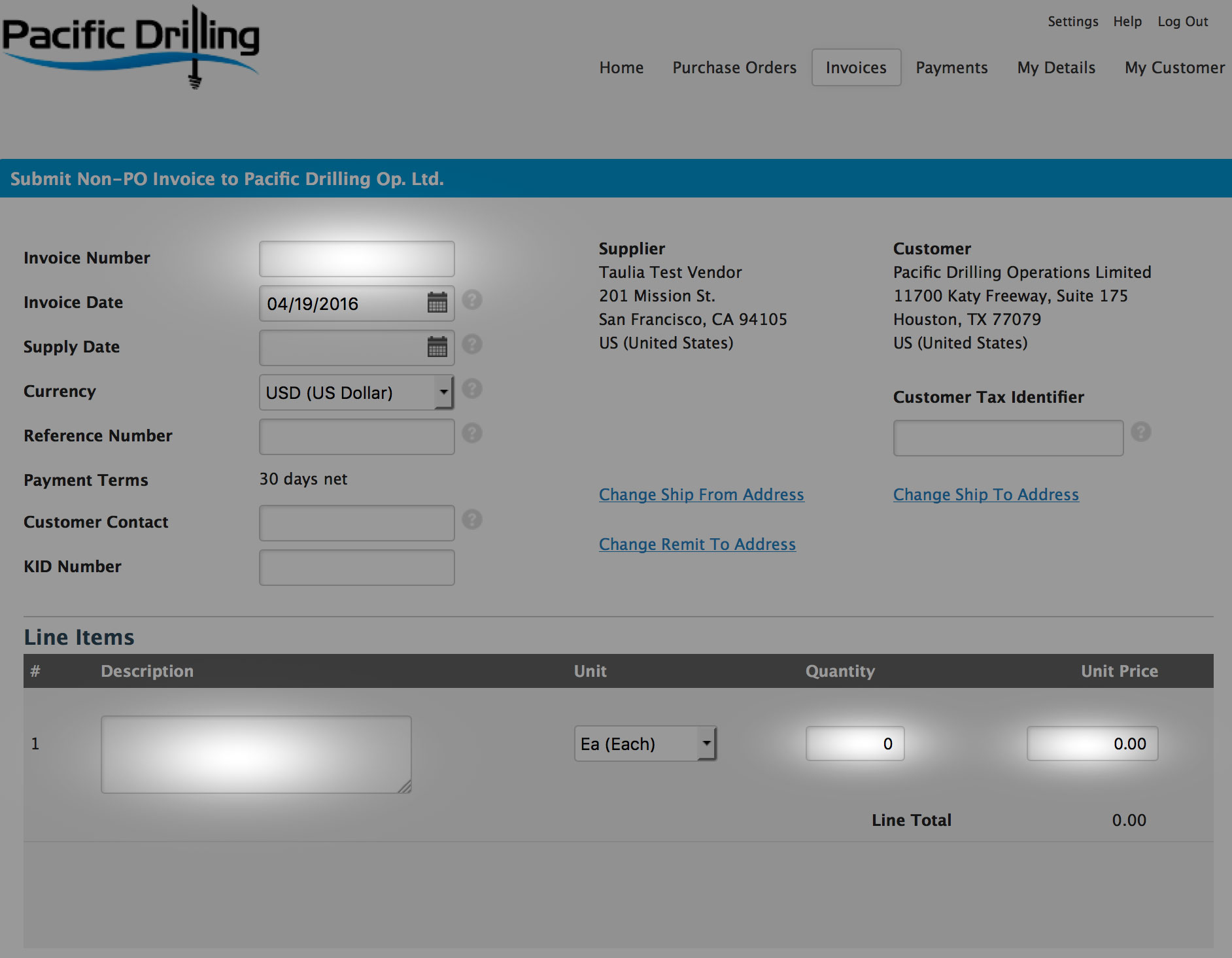Click the Quantity column header
This screenshot has width=1232, height=958.
(840, 671)
